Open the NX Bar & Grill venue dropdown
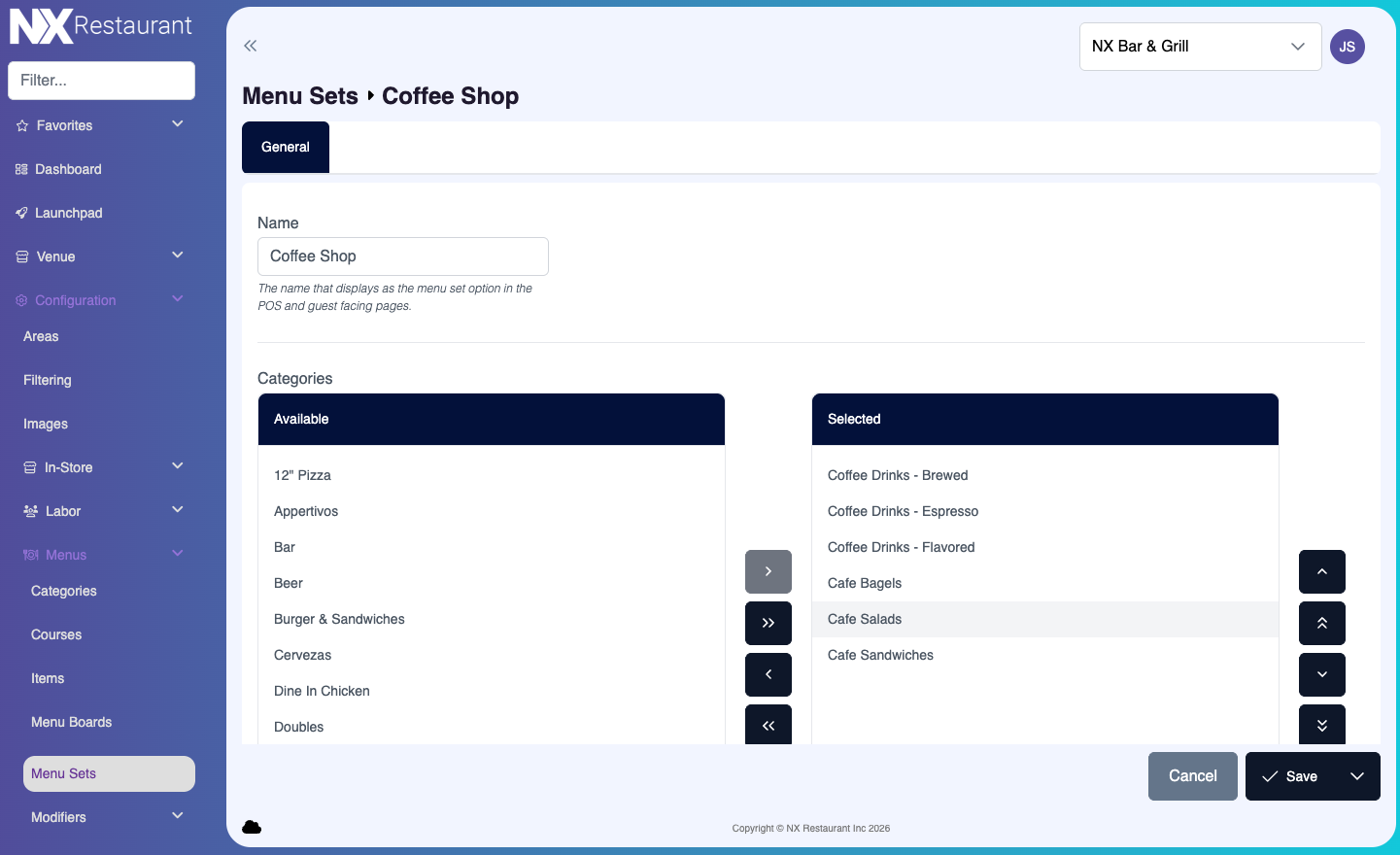This screenshot has width=1400, height=855. point(1200,47)
